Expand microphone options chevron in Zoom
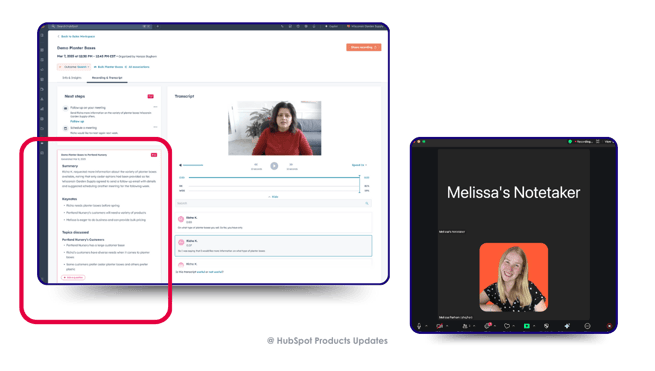The width and height of the screenshot is (655, 371). 426,326
